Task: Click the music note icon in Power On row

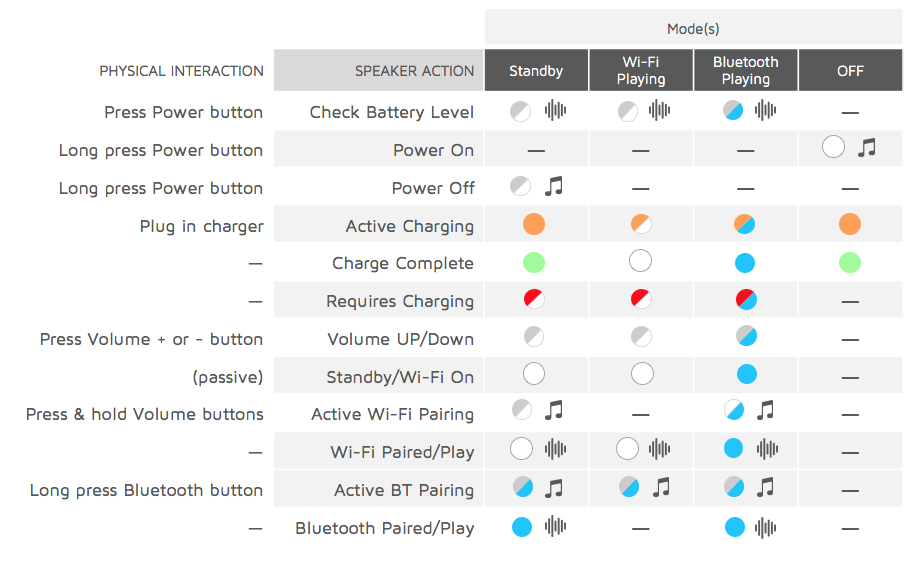Action: tap(867, 148)
